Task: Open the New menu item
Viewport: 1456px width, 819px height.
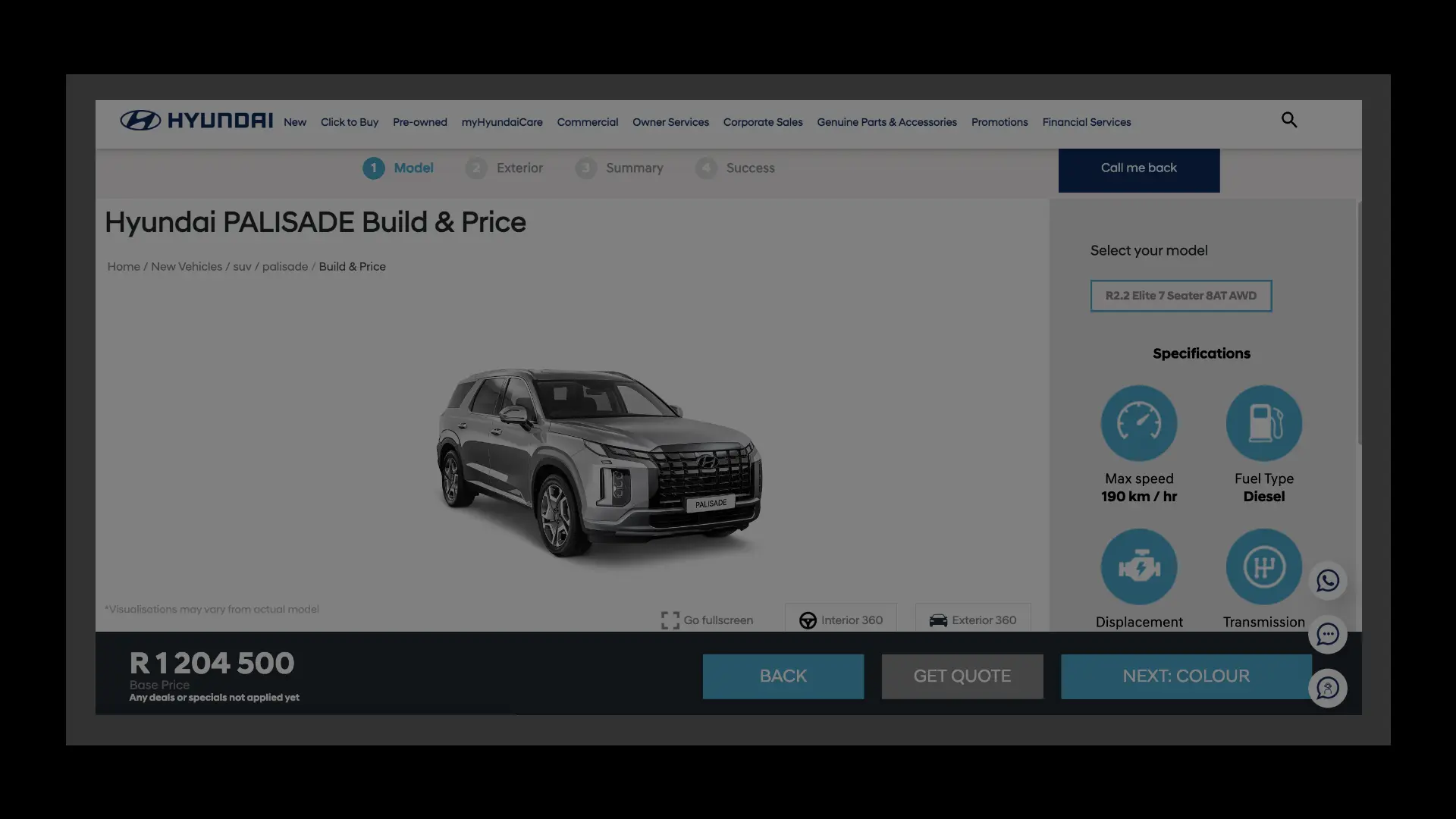Action: coord(295,122)
